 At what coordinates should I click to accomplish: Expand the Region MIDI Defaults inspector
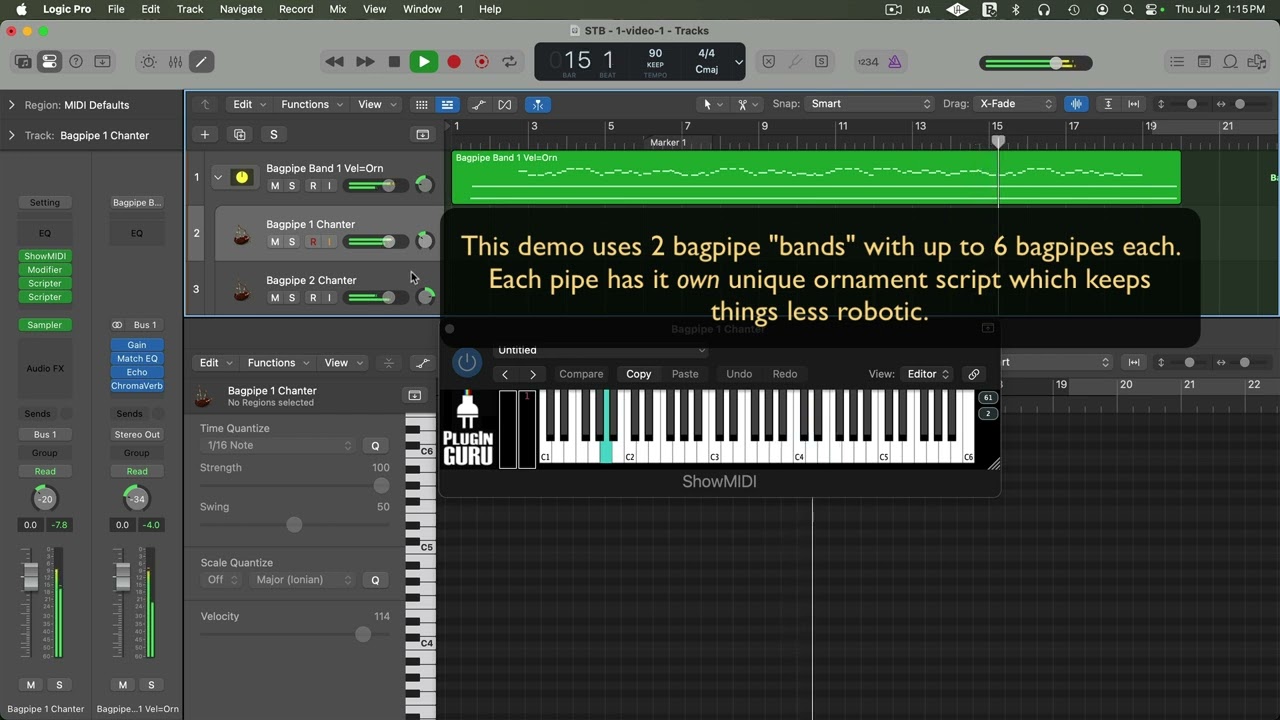click(12, 105)
